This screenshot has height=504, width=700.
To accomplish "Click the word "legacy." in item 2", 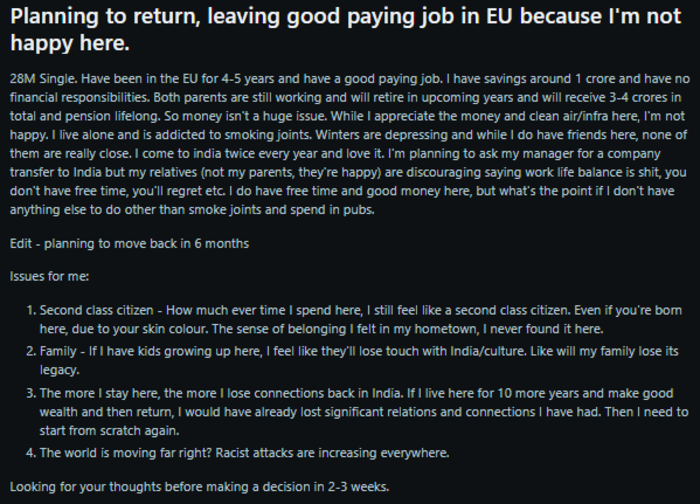I will [x=59, y=370].
